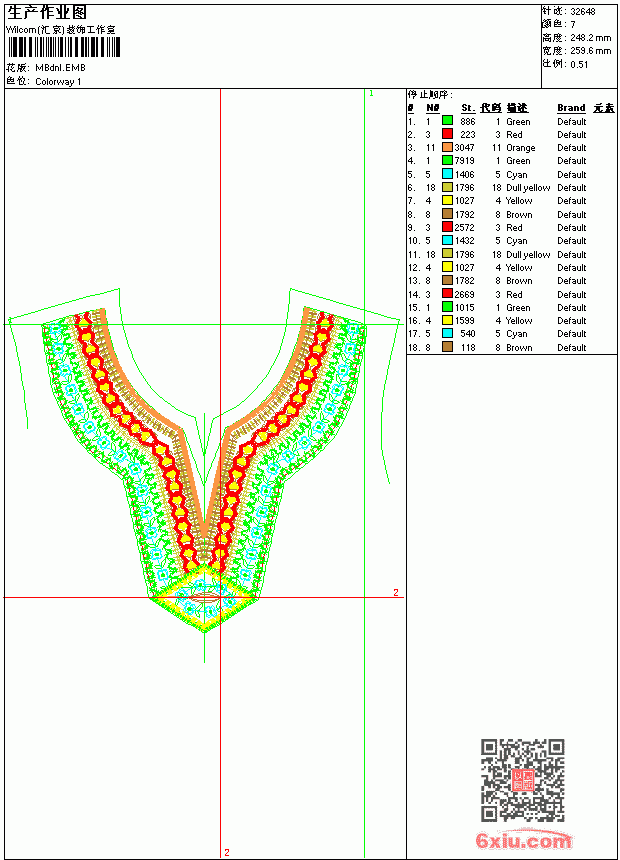The width and height of the screenshot is (620, 860).
Task: Click the red swatch in stop row 2
Action: pyautogui.click(x=447, y=133)
